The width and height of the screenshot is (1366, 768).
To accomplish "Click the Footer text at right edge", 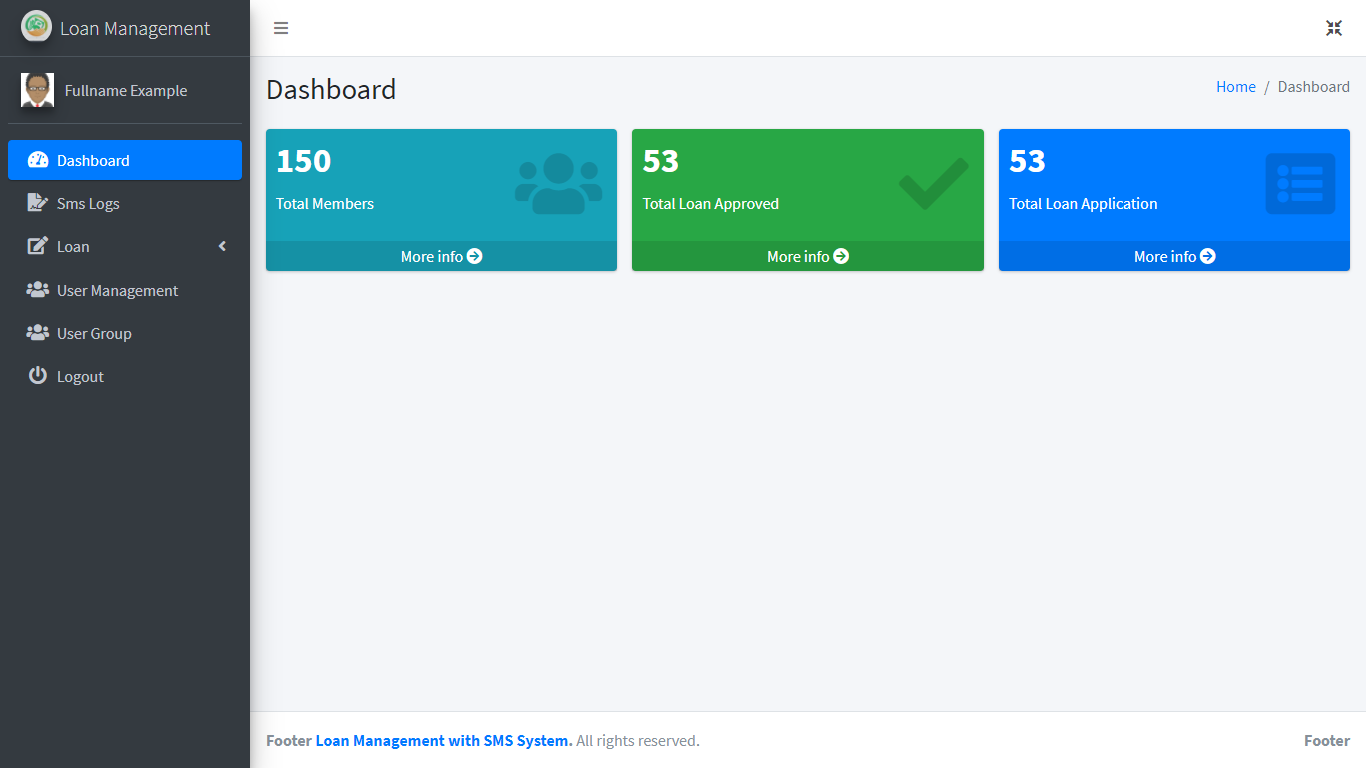I will point(1327,741).
